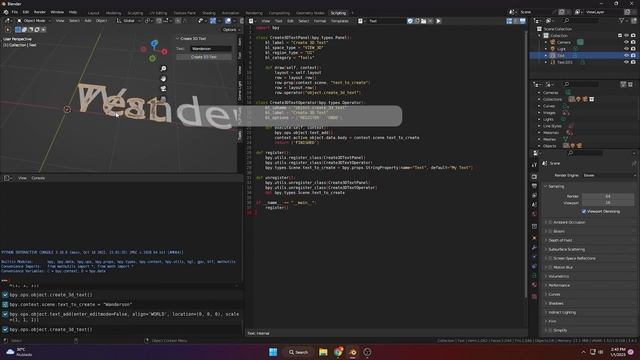Expand the Volumetrics panel
Viewport: 640px width, 360px height.
click(559, 276)
